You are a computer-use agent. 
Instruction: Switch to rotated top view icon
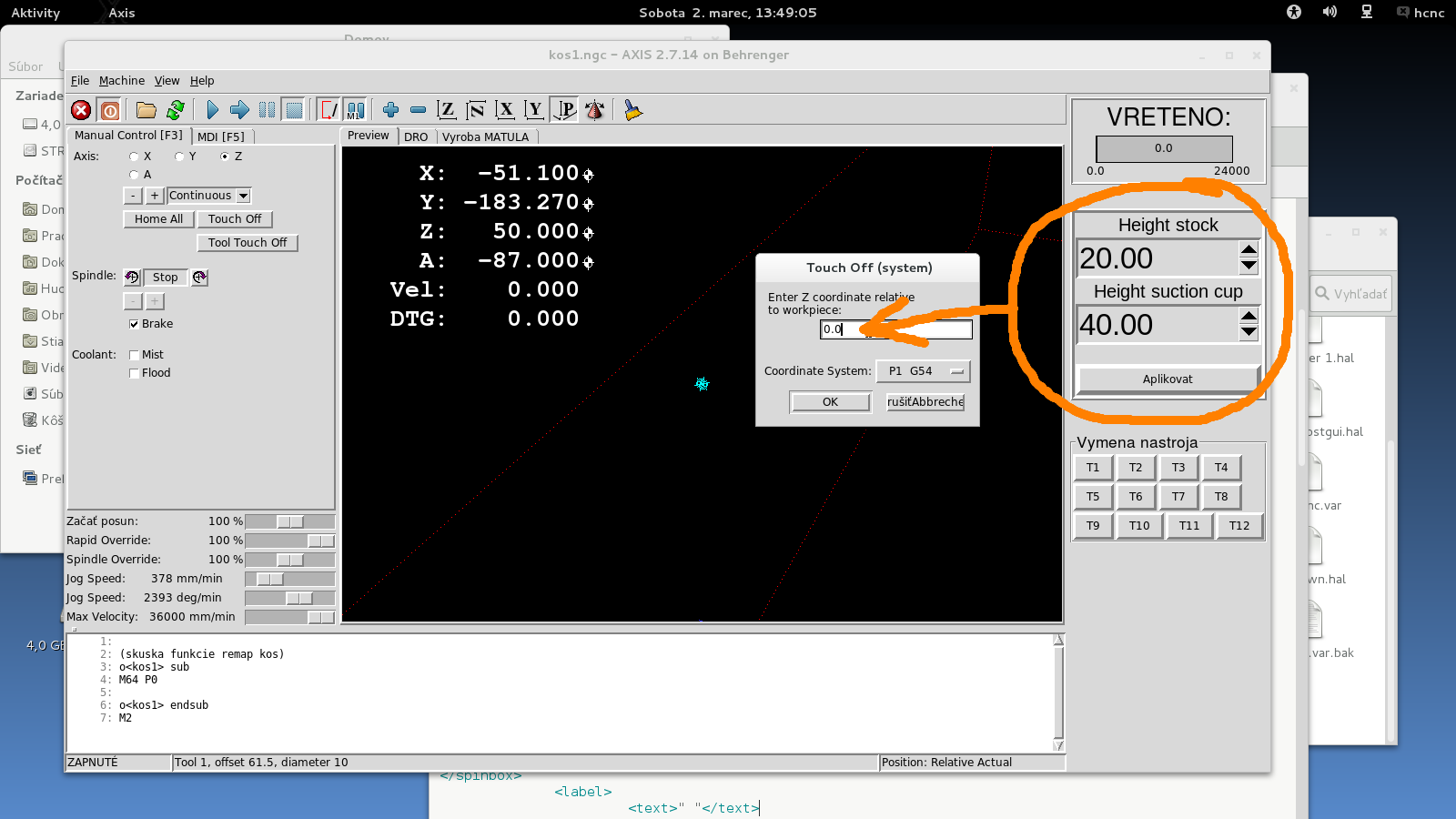click(475, 110)
